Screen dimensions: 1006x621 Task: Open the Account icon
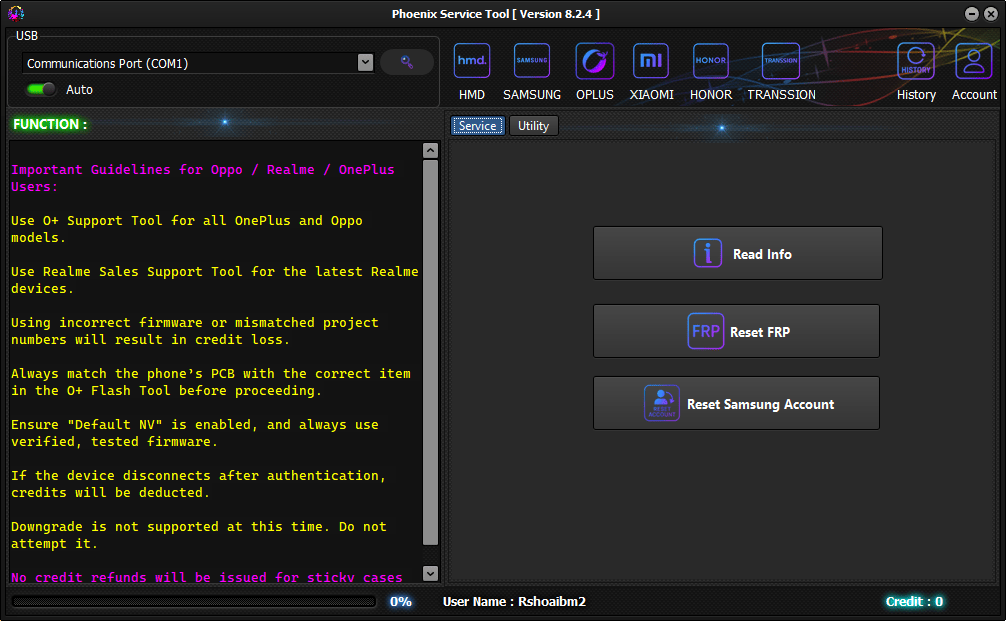click(973, 61)
